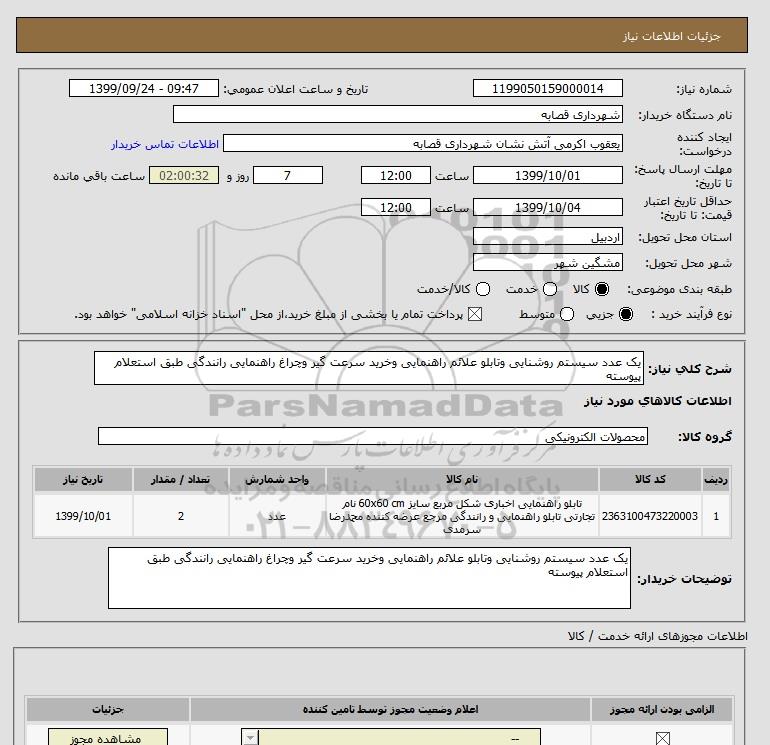
Task: Select the خدمت radio button
Action: (x=550, y=289)
